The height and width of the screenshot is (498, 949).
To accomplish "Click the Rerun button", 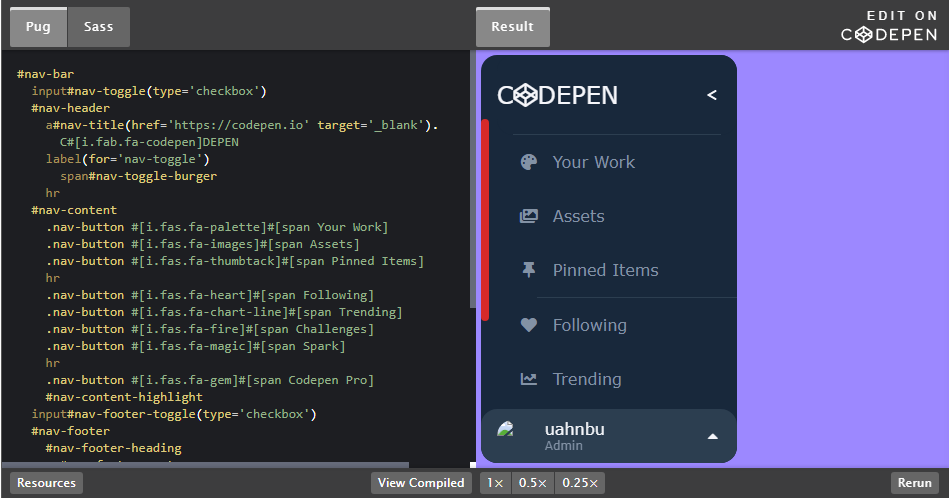I will pyautogui.click(x=915, y=483).
